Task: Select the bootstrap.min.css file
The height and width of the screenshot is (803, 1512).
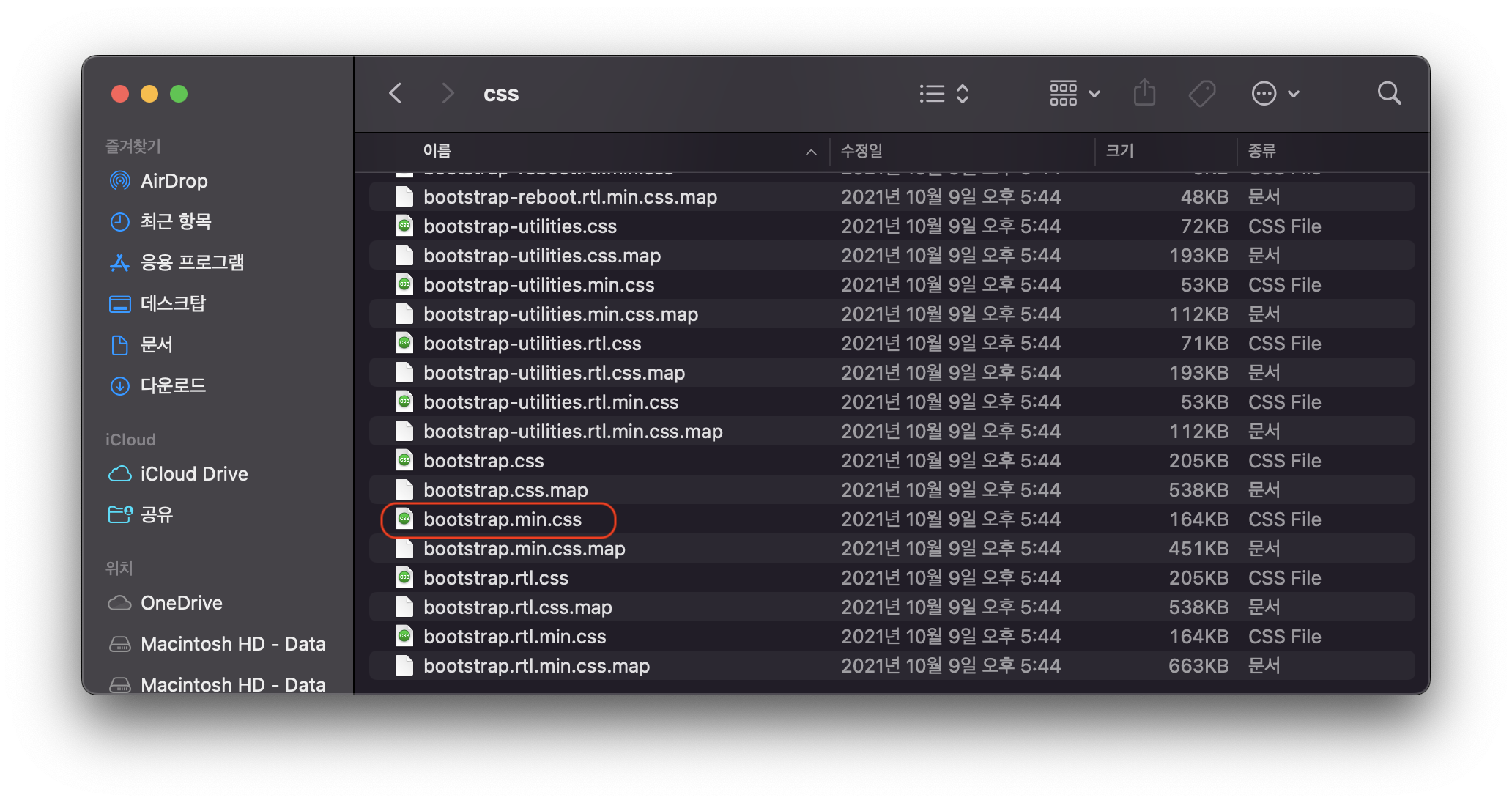Action: tap(502, 519)
